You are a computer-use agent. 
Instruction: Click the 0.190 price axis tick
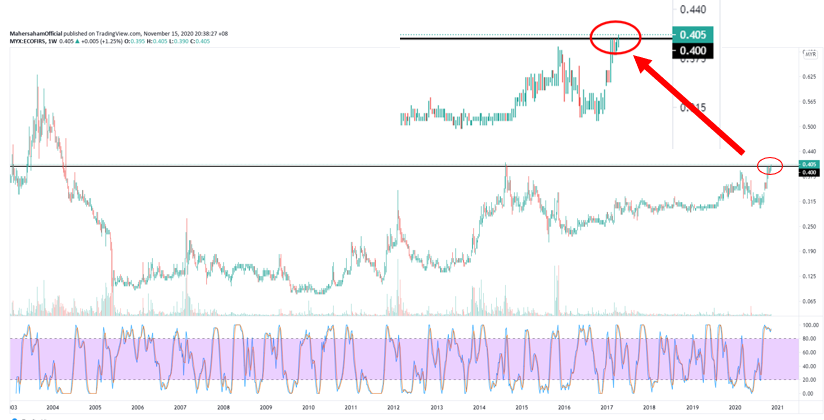pos(807,252)
